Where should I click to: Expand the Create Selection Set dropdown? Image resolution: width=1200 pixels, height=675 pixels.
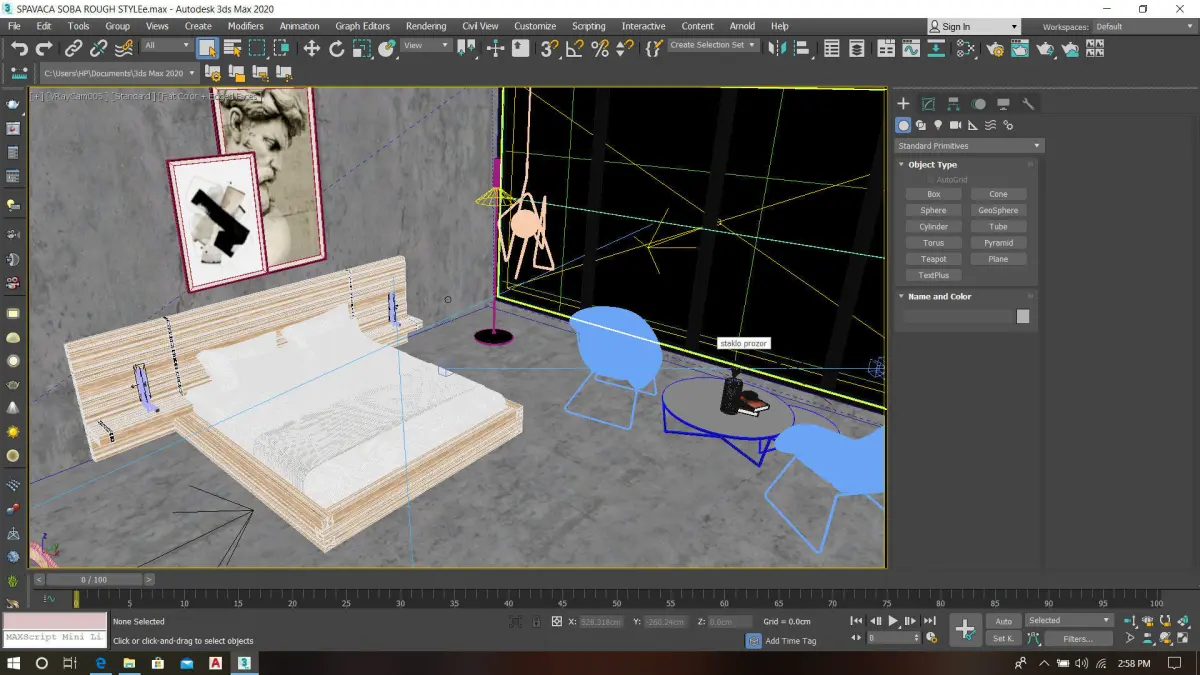[713, 45]
